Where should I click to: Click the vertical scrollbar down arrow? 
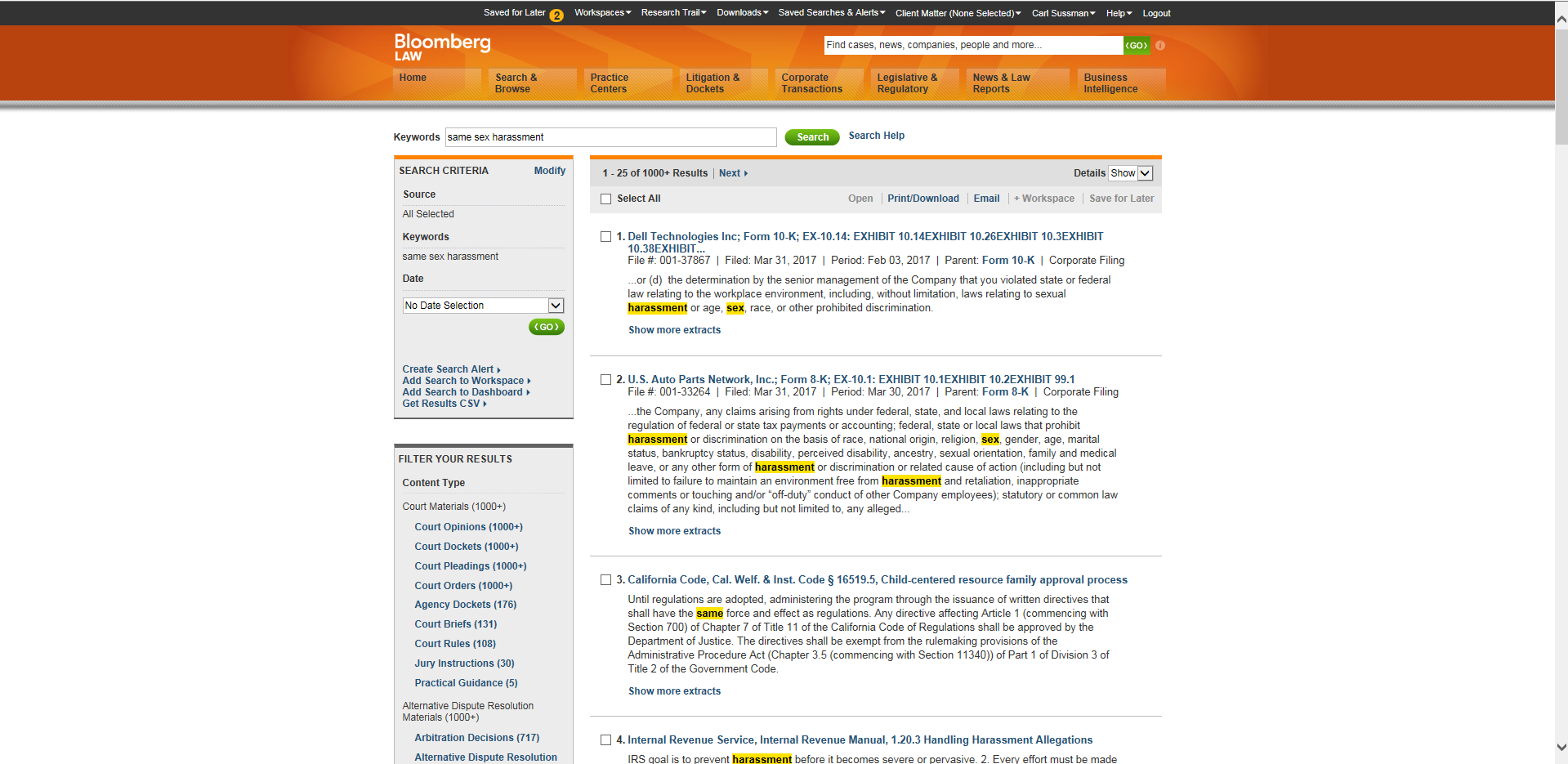pyautogui.click(x=1561, y=745)
